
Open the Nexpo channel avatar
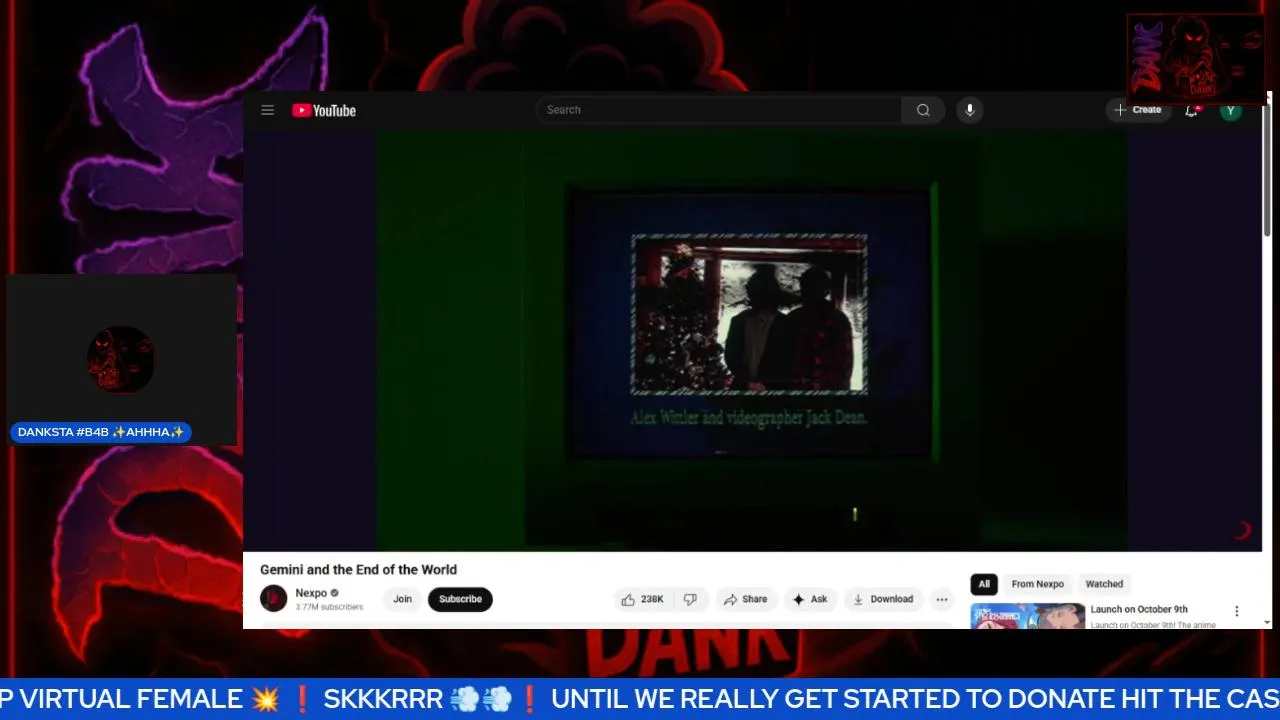coord(273,598)
